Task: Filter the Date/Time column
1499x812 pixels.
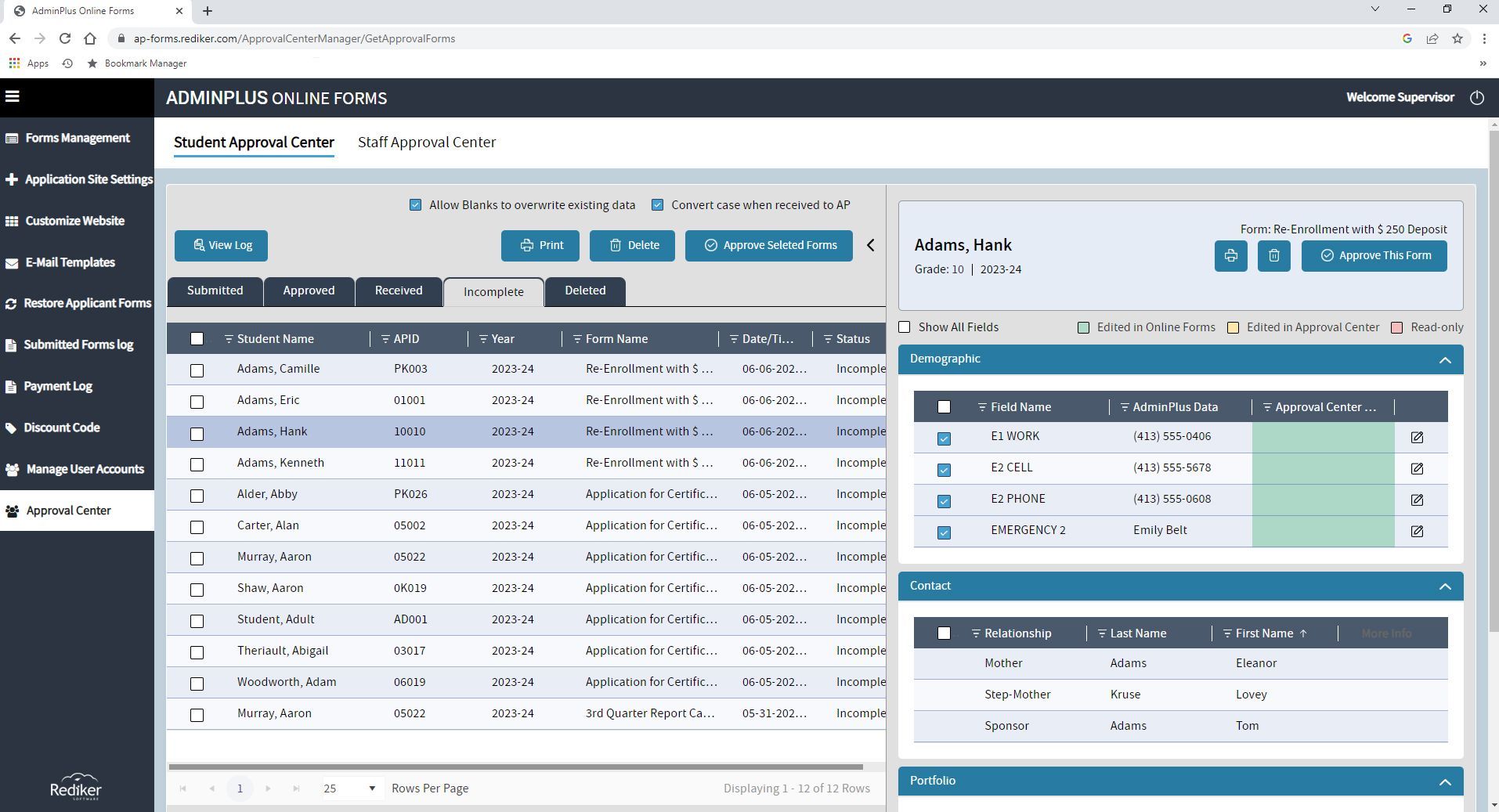Action: pyautogui.click(x=734, y=339)
